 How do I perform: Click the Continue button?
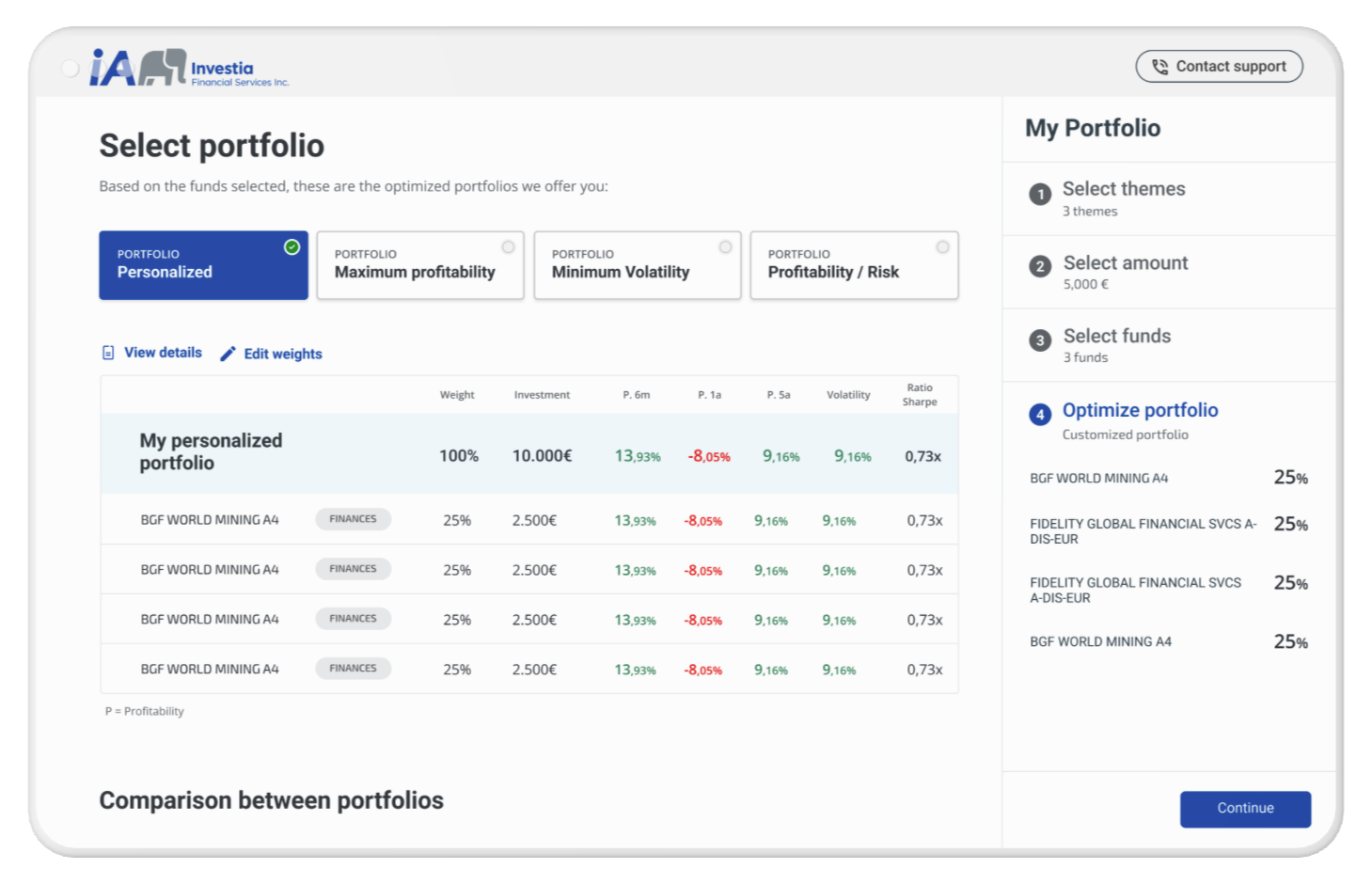1245,809
